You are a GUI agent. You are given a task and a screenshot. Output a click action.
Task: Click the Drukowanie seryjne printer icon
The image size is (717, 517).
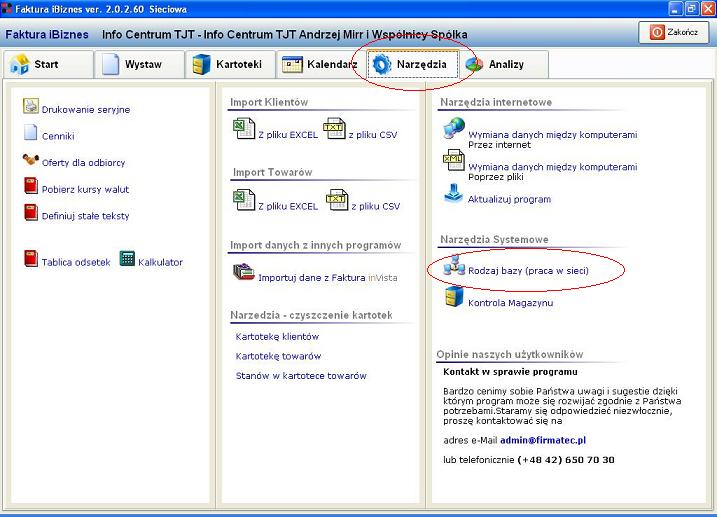click(31, 106)
